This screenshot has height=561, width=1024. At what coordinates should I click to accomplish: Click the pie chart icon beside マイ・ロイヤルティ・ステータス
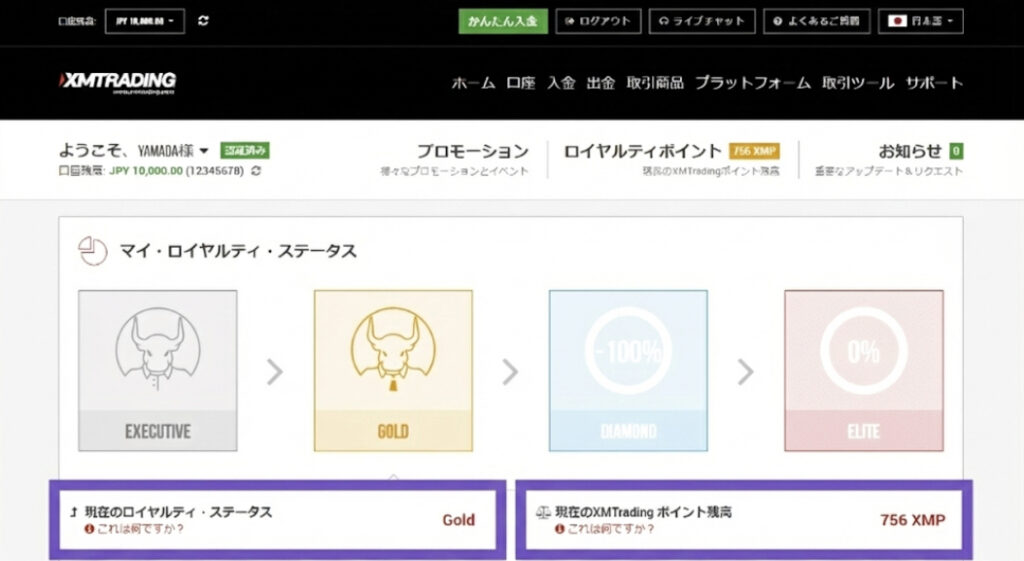92,251
